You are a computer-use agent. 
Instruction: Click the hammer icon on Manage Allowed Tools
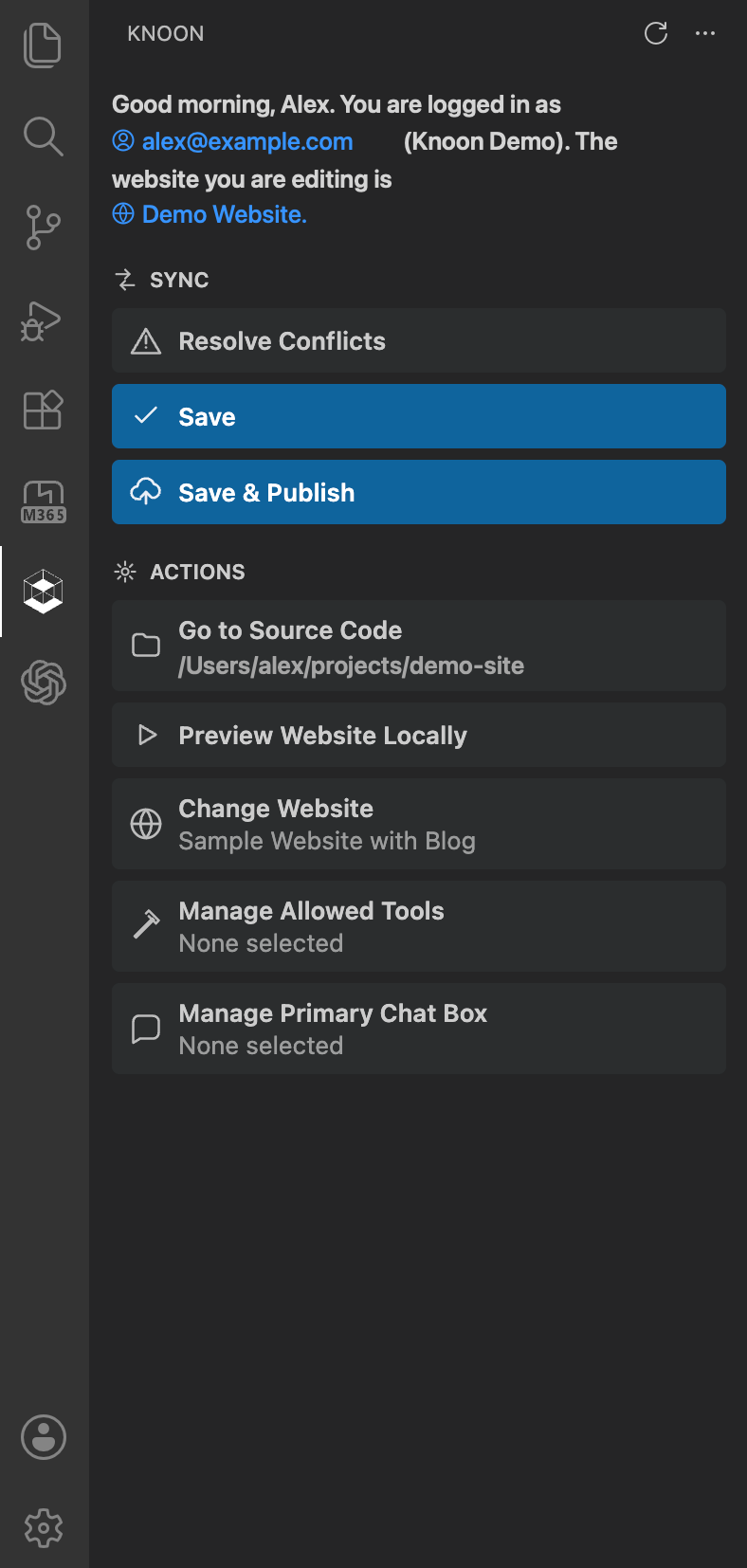(146, 923)
